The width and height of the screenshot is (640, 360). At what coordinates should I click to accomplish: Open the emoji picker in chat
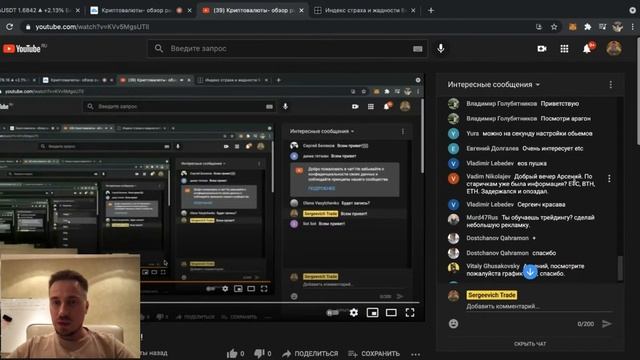(453, 324)
